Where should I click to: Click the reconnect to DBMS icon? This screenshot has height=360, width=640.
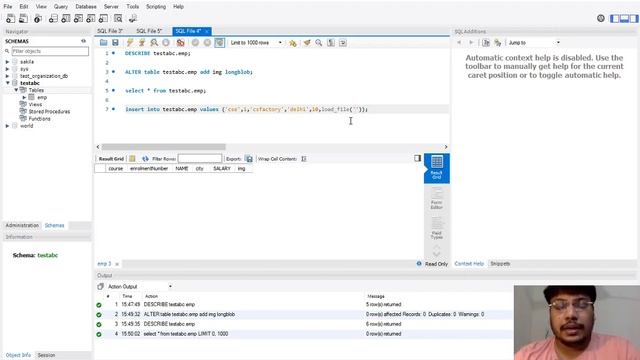click(x=133, y=18)
